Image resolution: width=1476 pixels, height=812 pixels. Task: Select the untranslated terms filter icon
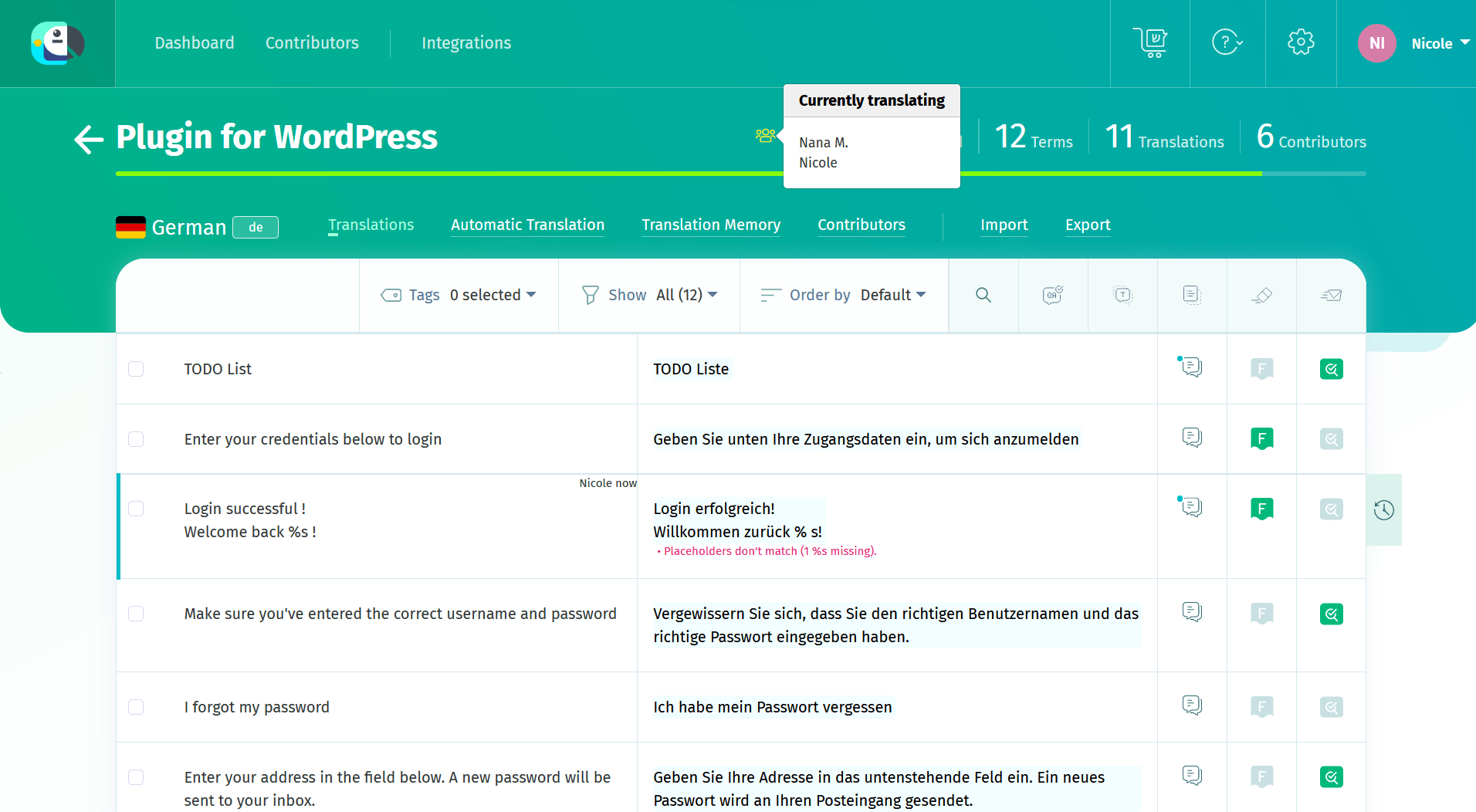point(1122,295)
